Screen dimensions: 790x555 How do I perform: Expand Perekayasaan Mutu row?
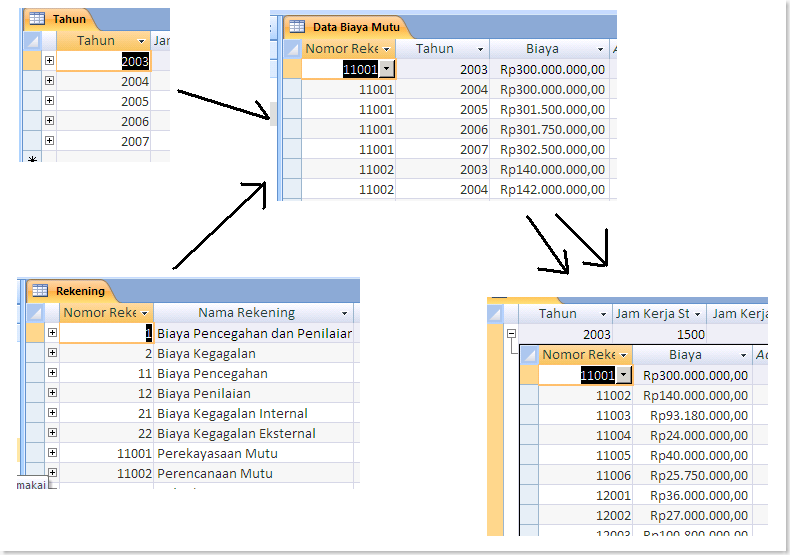click(52, 452)
